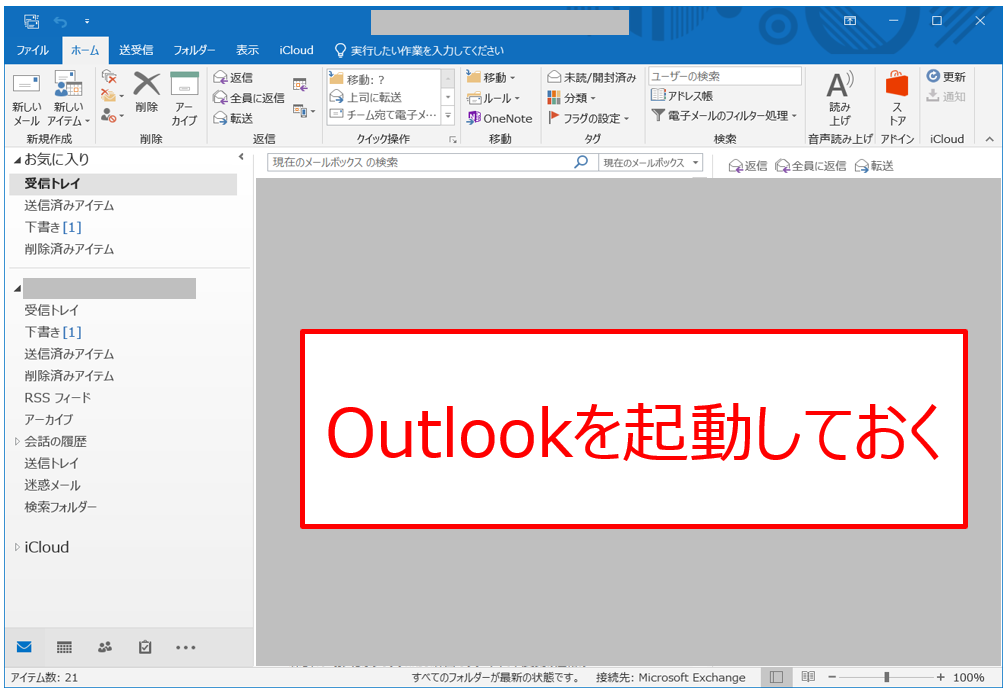Open 検索フォルダー in folder tree
This screenshot has height=693, width=1008.
tap(60, 507)
